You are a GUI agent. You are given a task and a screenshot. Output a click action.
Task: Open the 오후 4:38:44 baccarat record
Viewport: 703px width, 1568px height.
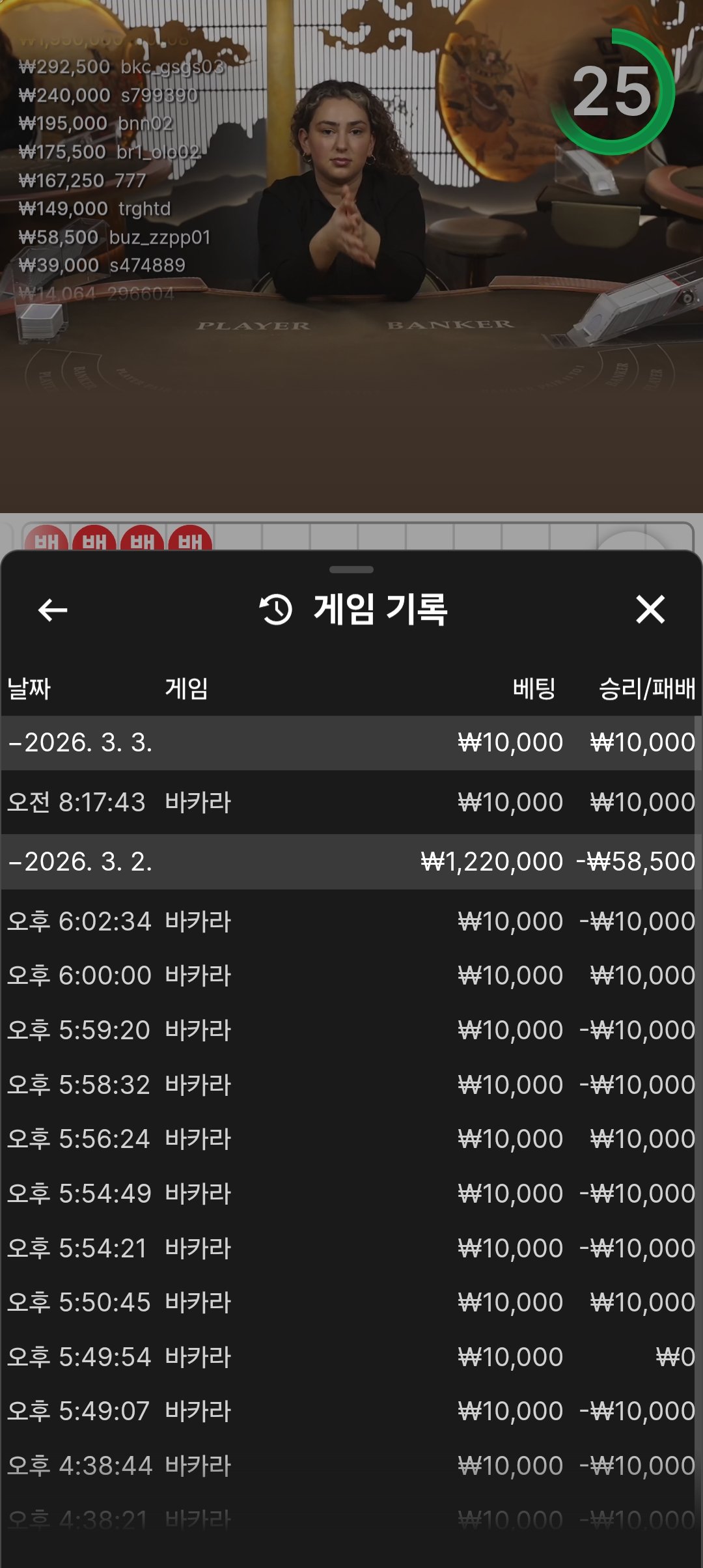pos(351,1466)
